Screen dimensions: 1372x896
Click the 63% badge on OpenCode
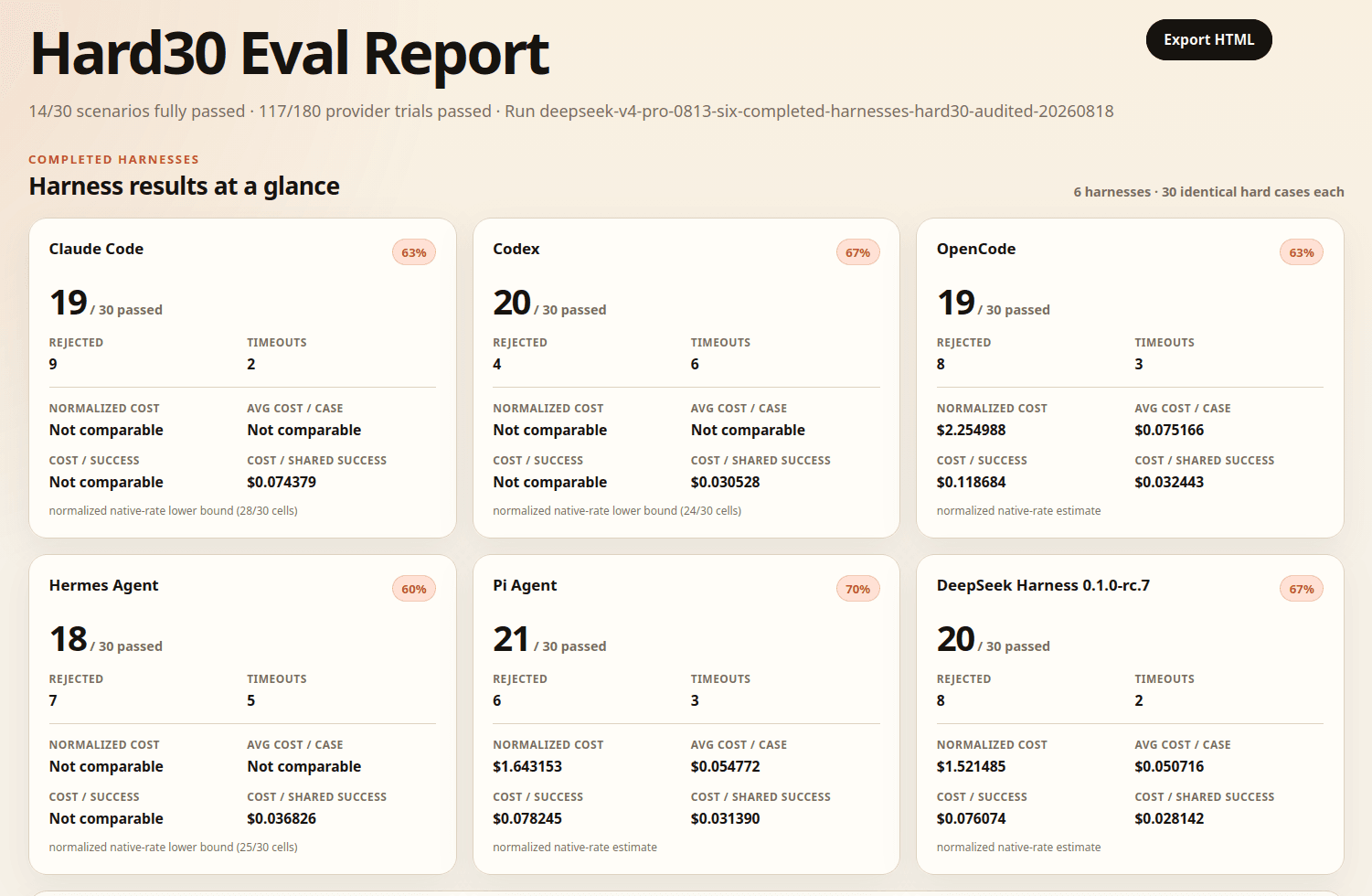tap(1302, 252)
